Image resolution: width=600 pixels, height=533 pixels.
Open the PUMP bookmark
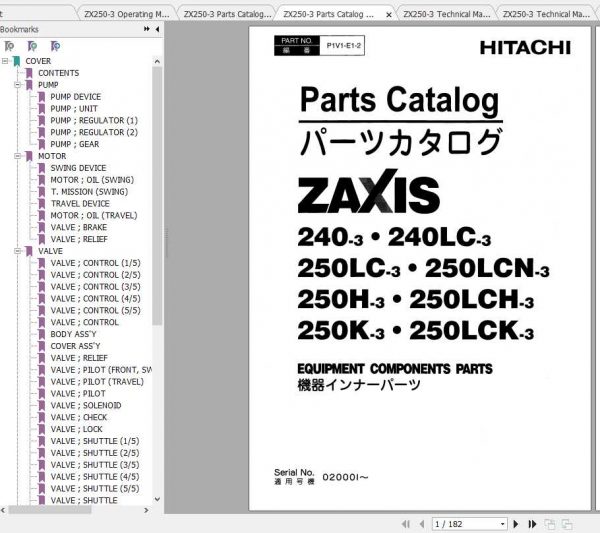pos(48,85)
